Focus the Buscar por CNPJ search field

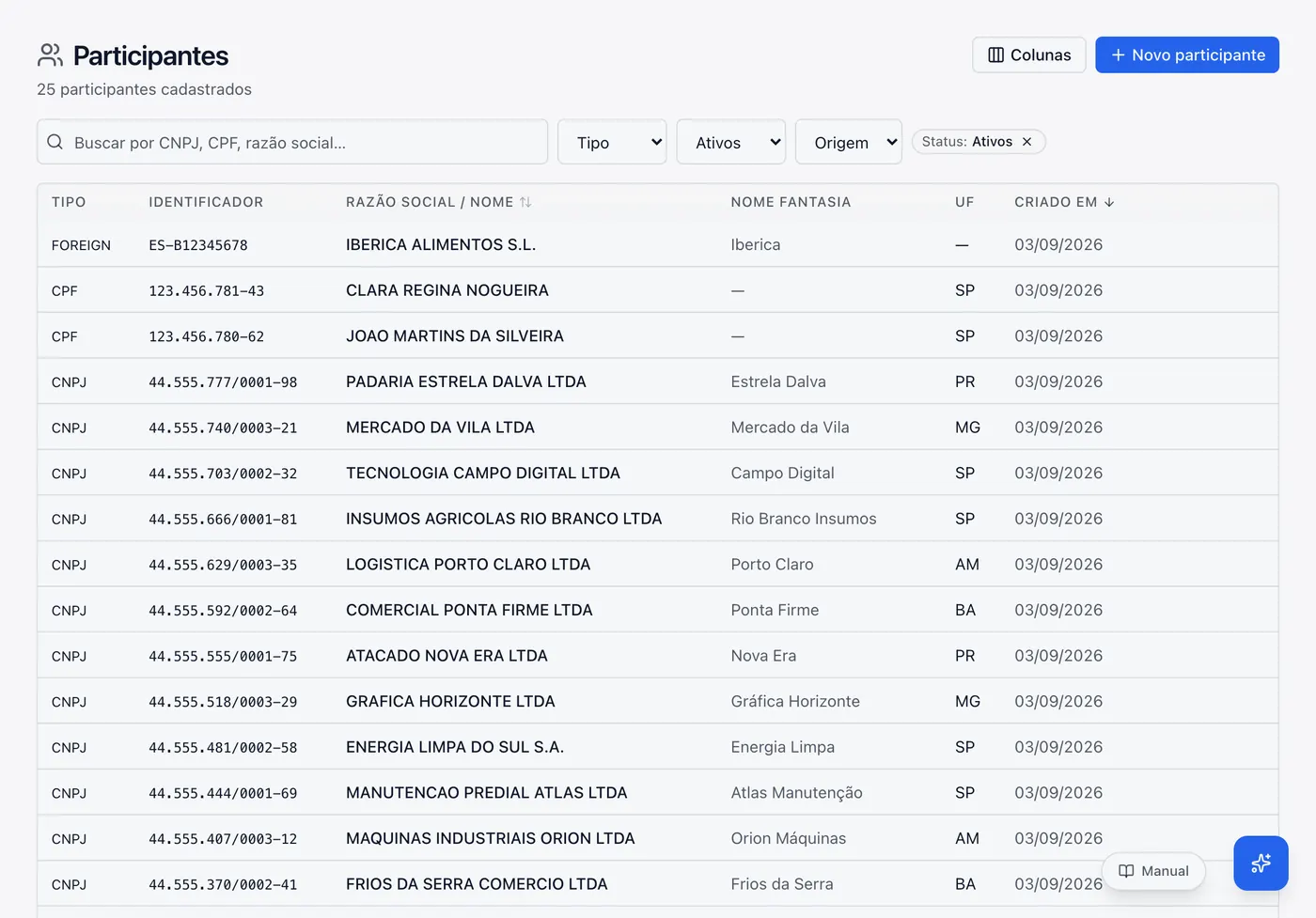[x=292, y=142]
